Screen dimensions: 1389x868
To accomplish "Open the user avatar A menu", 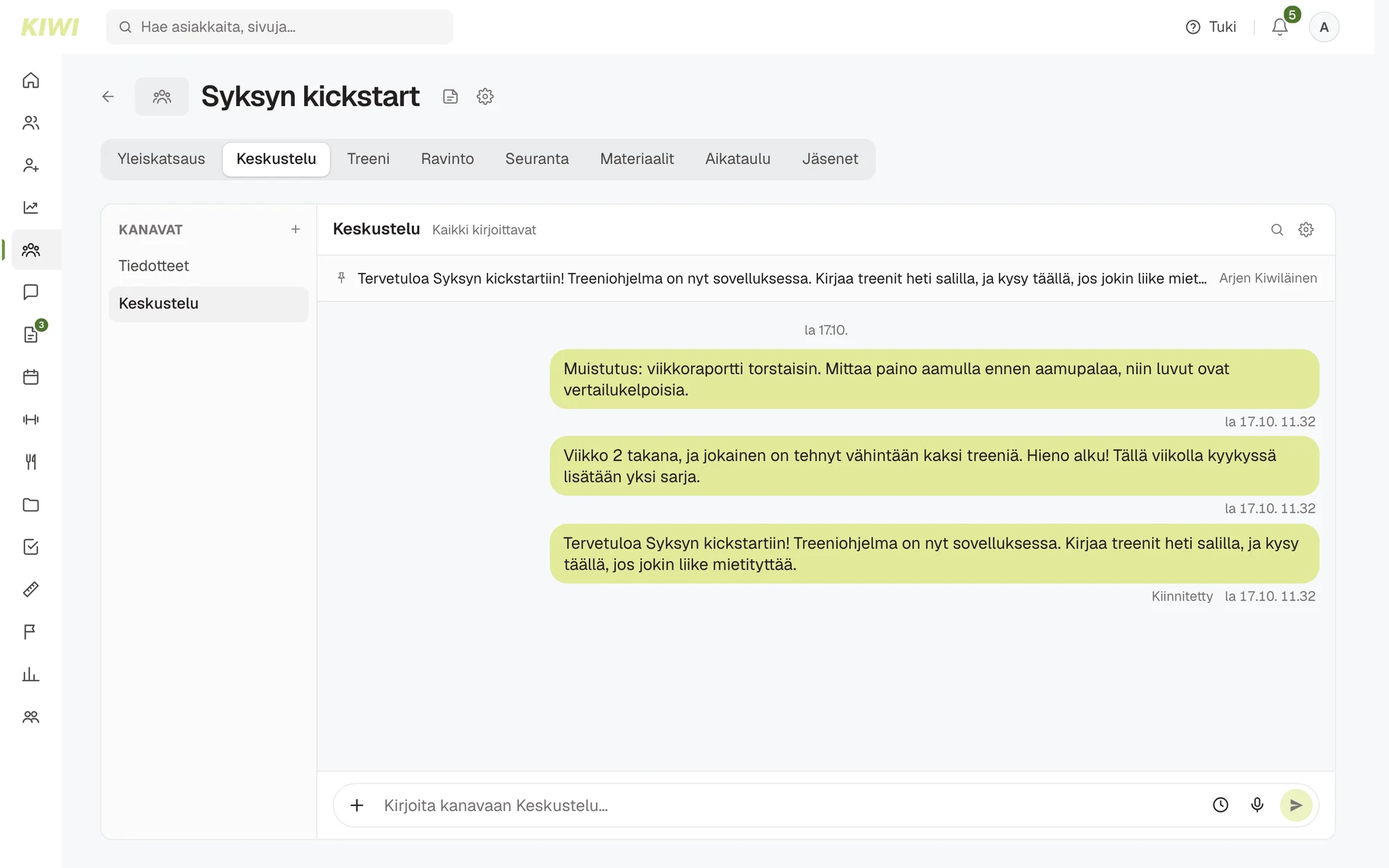I will [1324, 27].
